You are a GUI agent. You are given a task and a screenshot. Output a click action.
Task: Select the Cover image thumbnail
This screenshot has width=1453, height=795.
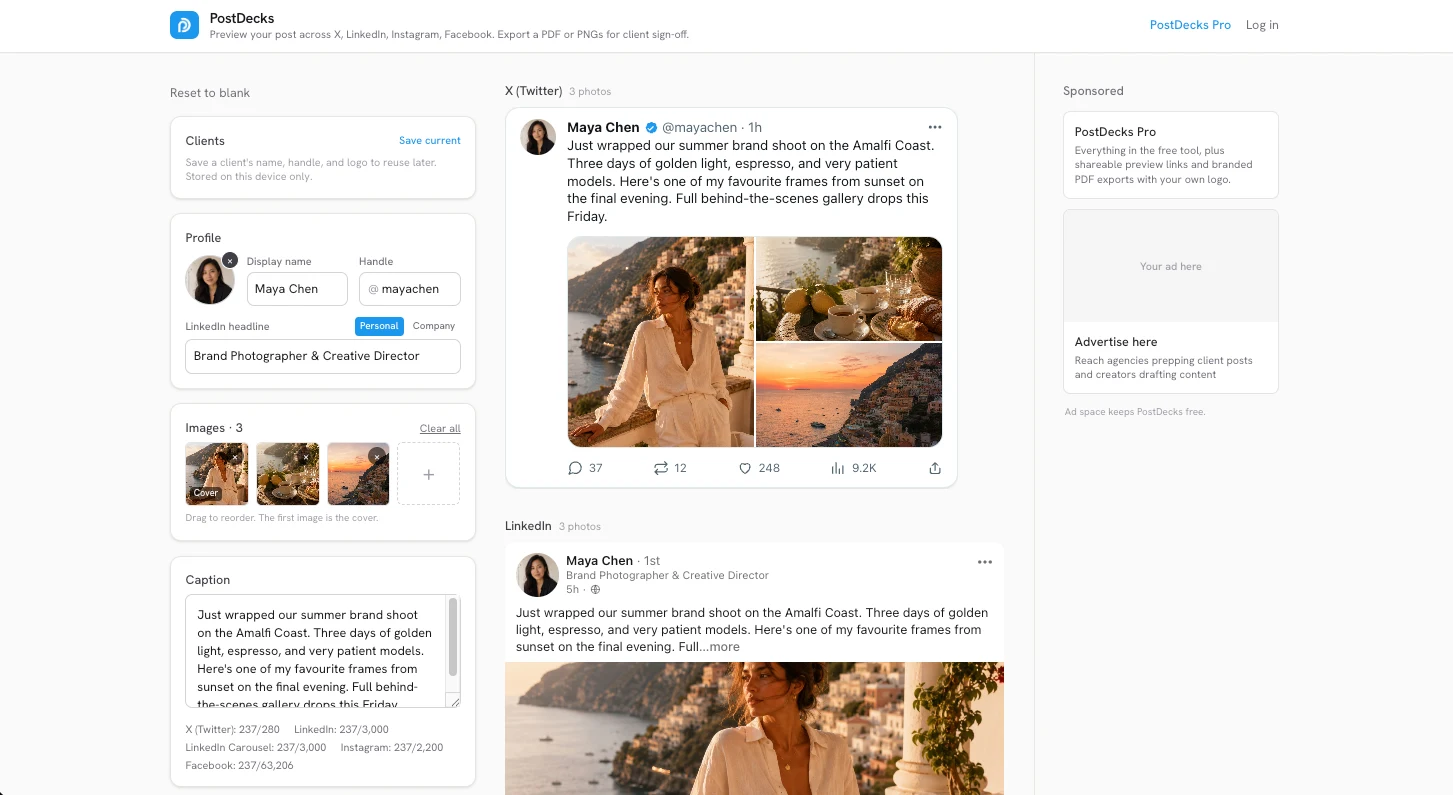click(217, 474)
